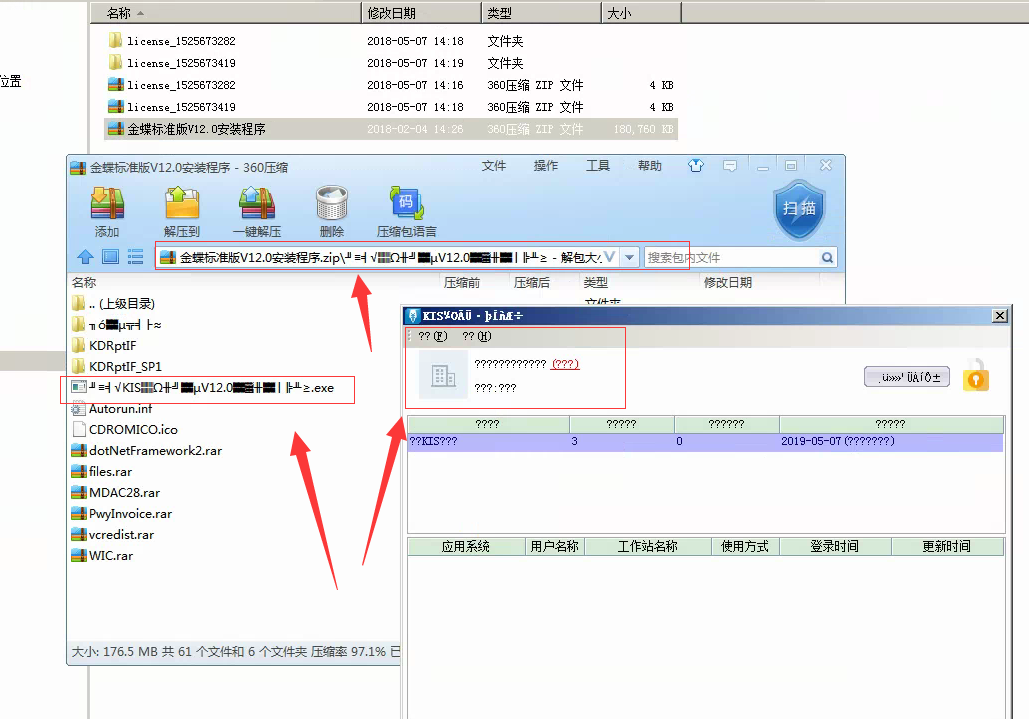The width and height of the screenshot is (1029, 719).
Task: Switch to large icon view in 360压缩
Action: 110,257
